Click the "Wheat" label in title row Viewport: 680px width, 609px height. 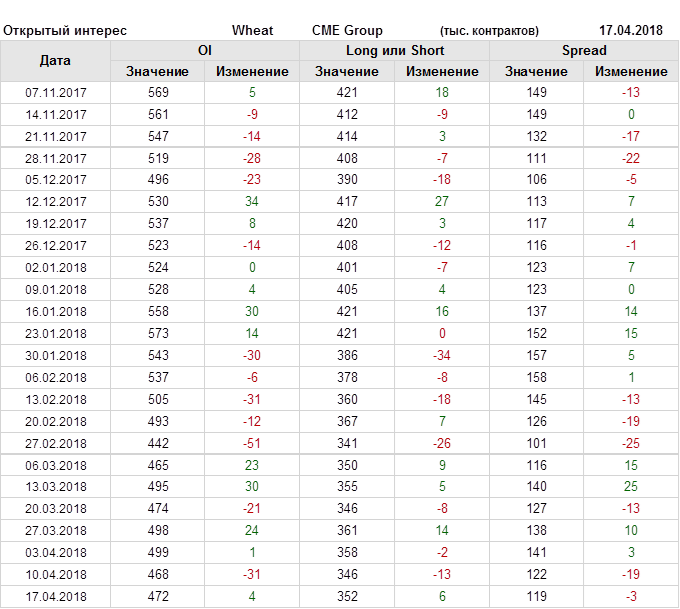252,31
